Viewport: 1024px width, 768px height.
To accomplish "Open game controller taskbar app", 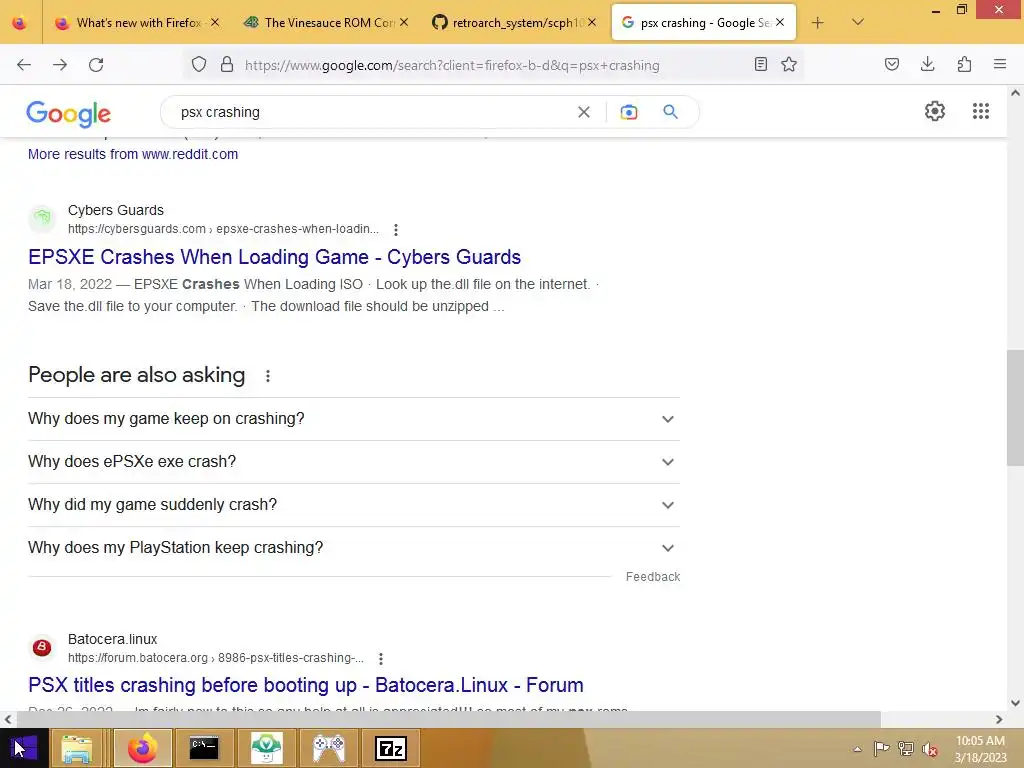I will [x=329, y=748].
